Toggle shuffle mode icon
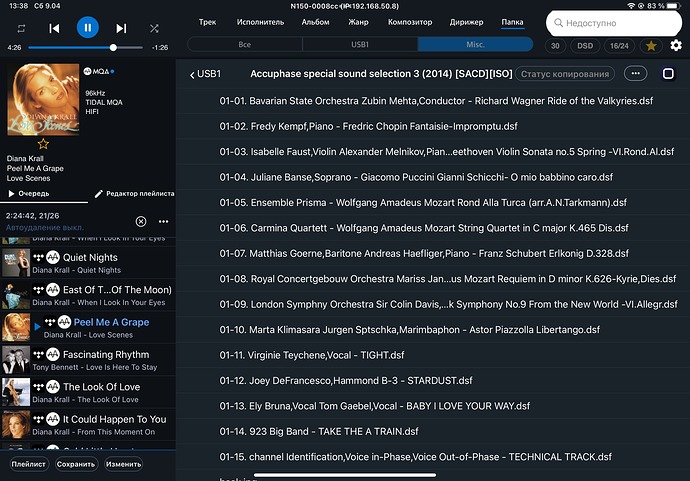Image resolution: width=690 pixels, height=481 pixels. click(154, 29)
